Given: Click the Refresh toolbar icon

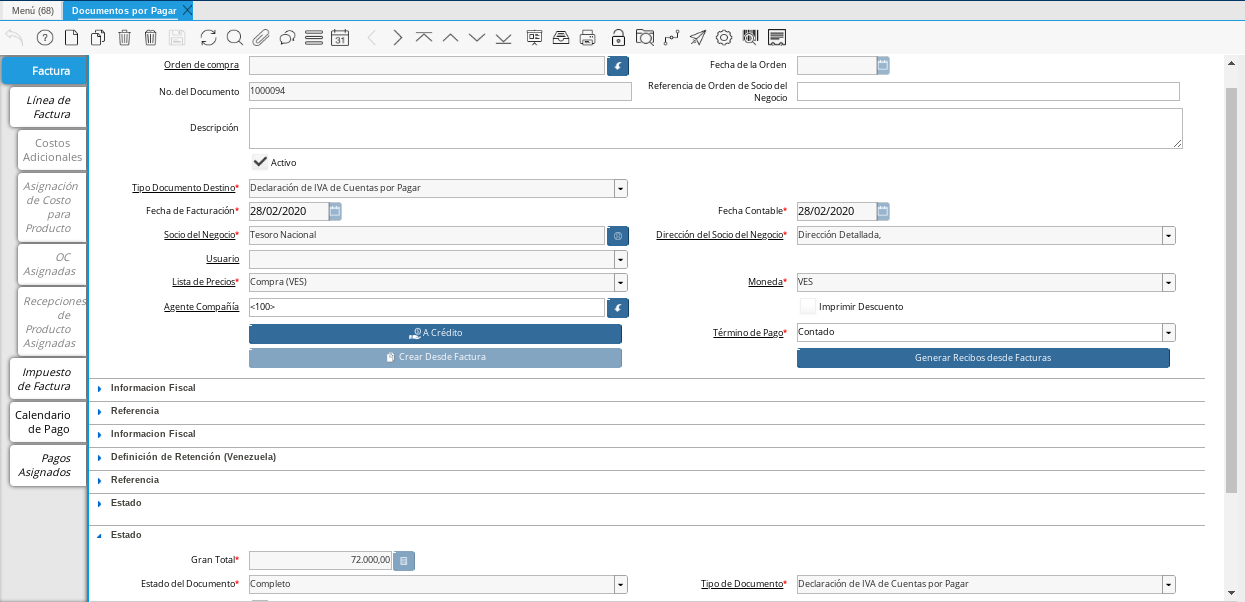Looking at the screenshot, I should tap(208, 38).
